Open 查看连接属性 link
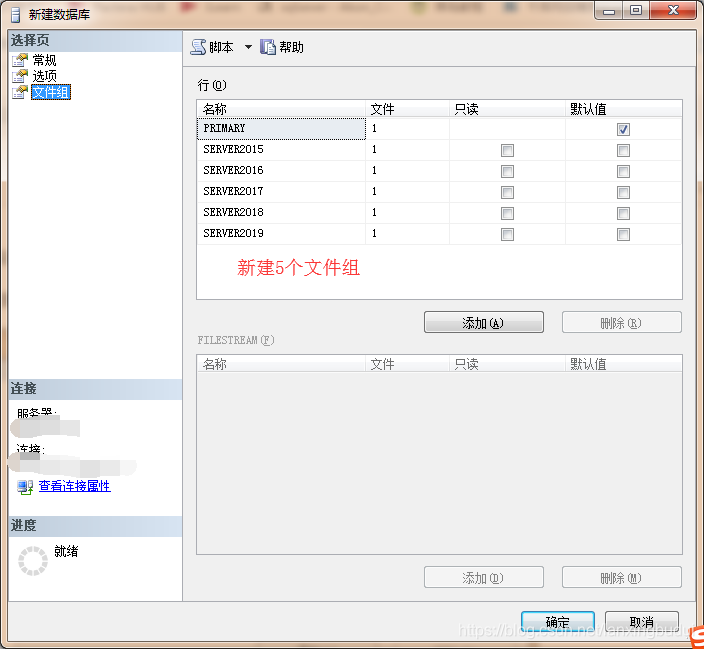 (75, 486)
